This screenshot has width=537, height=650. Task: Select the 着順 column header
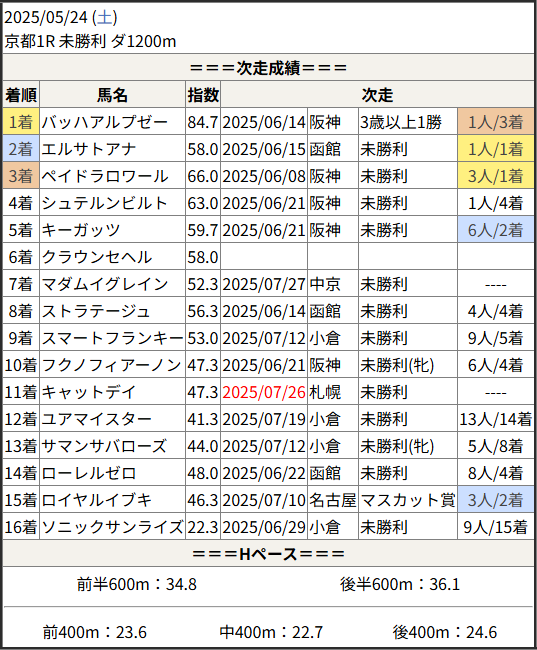[x=21, y=95]
